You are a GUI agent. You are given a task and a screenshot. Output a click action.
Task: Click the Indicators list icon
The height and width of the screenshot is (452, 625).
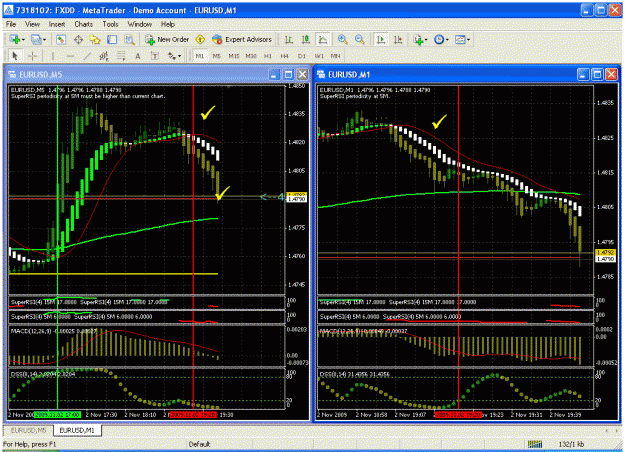pyautogui.click(x=418, y=39)
